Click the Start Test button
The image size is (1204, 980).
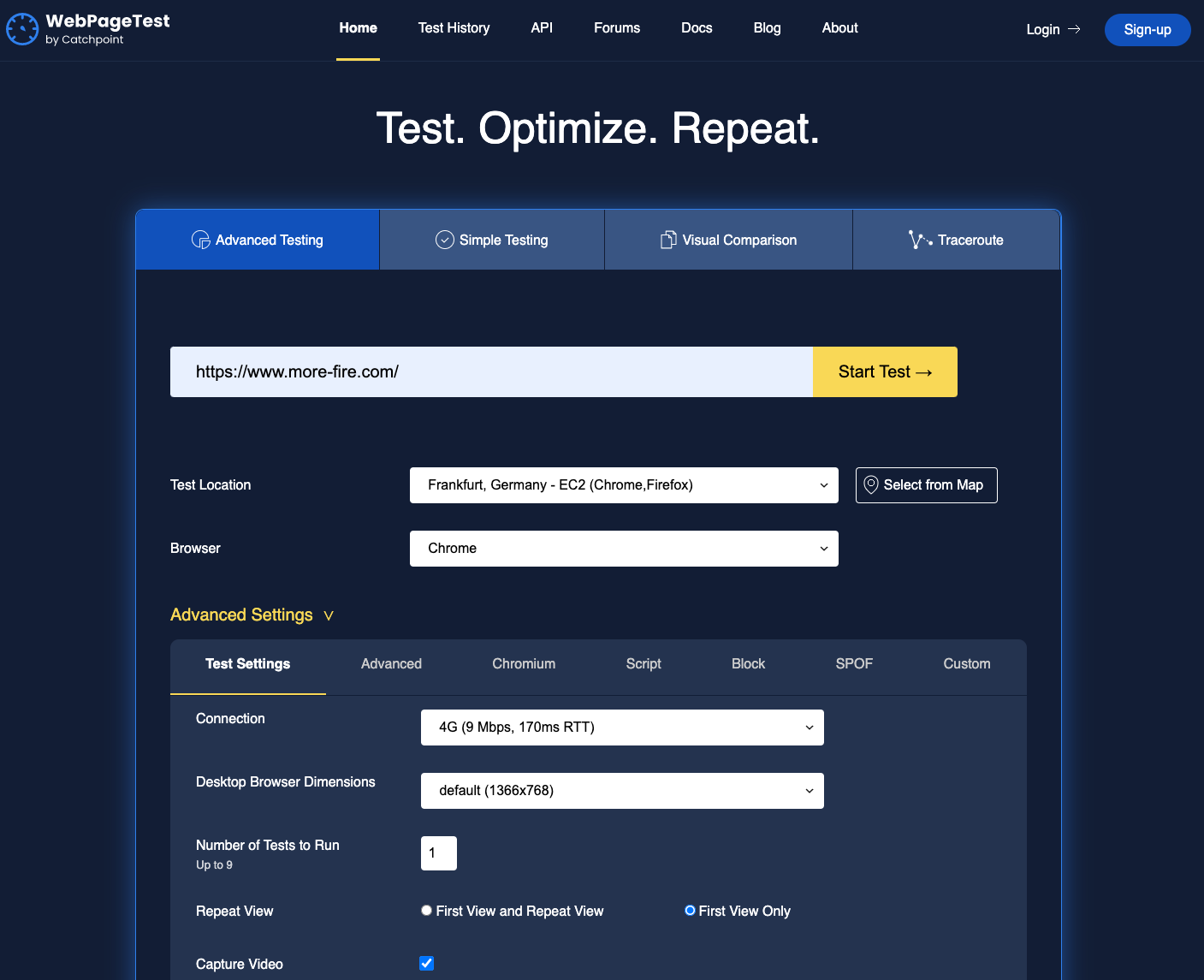tap(885, 371)
